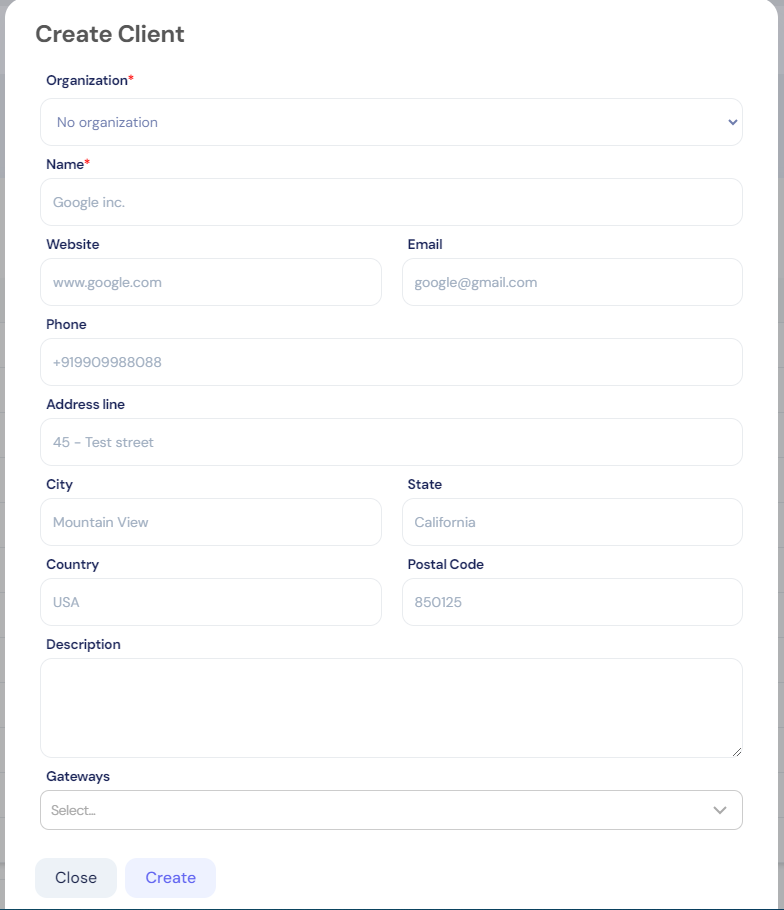Image resolution: width=784 pixels, height=910 pixels.
Task: Select the No organization placeholder option
Action: 105,121
